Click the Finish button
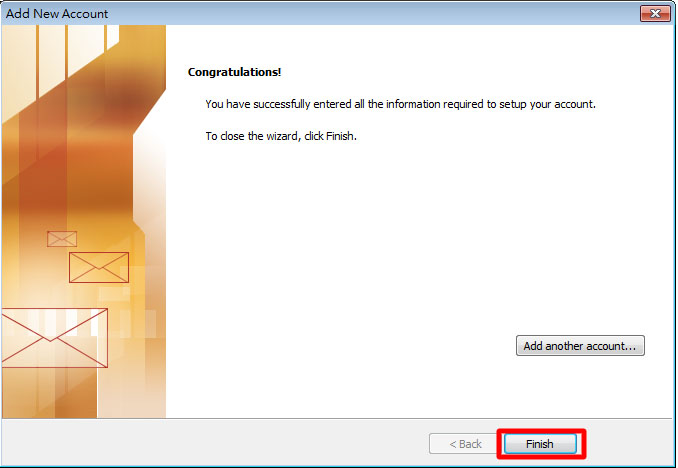 point(540,444)
